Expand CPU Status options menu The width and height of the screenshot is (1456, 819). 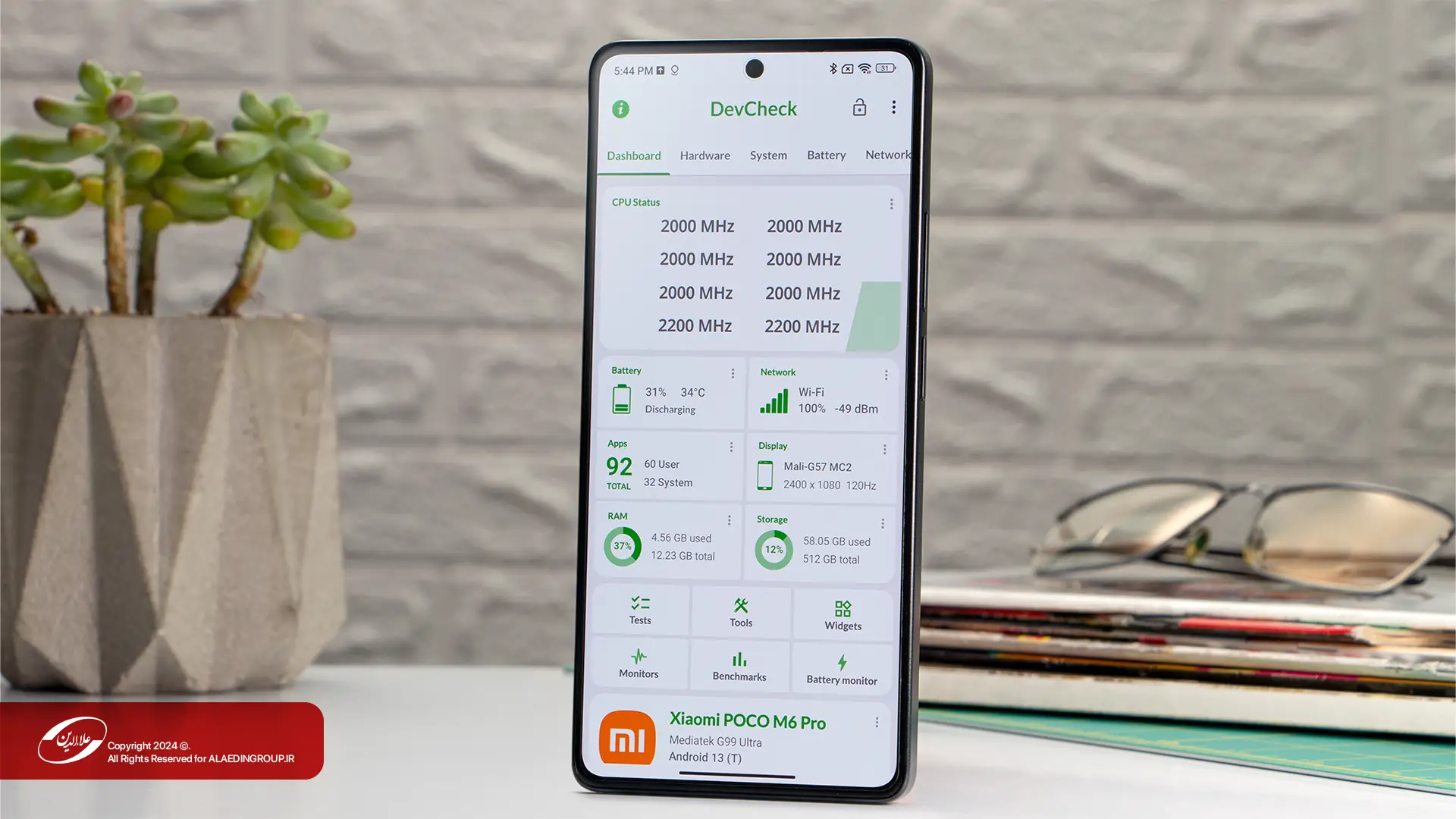891,204
